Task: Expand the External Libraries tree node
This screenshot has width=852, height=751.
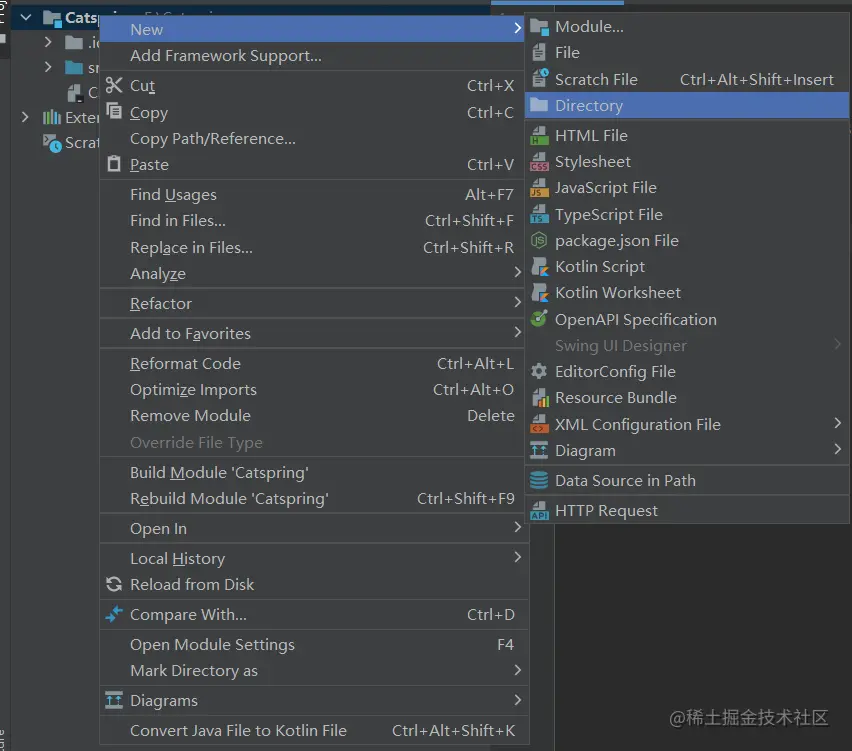Action: click(25, 117)
